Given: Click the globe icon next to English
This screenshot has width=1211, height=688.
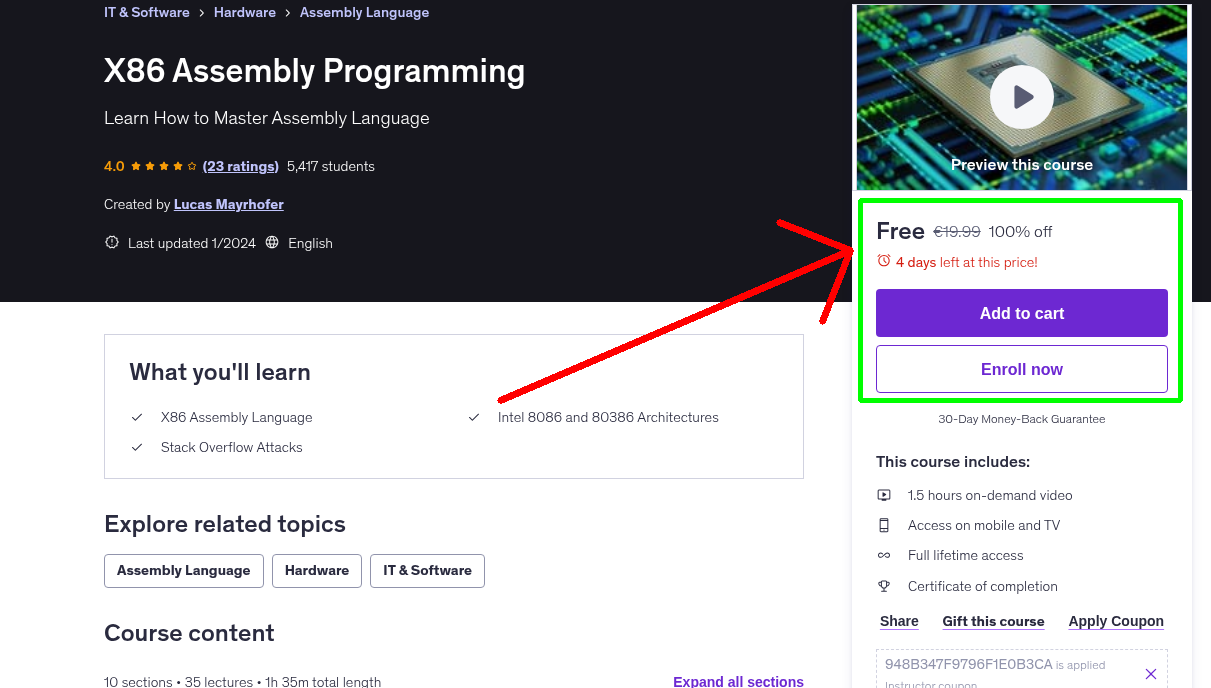Looking at the screenshot, I should point(272,243).
